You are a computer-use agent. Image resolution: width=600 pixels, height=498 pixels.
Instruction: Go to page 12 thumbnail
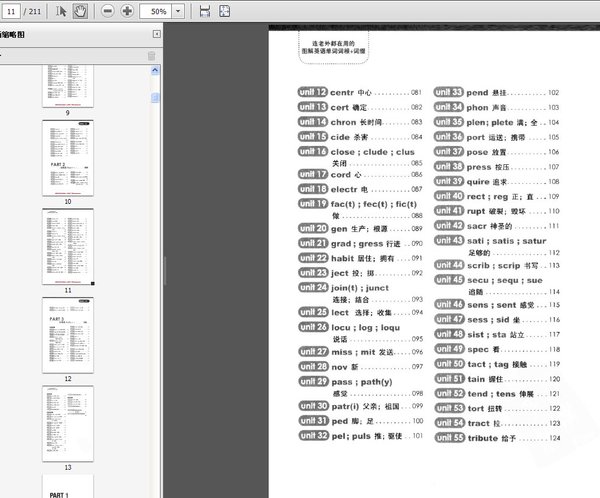(x=67, y=333)
